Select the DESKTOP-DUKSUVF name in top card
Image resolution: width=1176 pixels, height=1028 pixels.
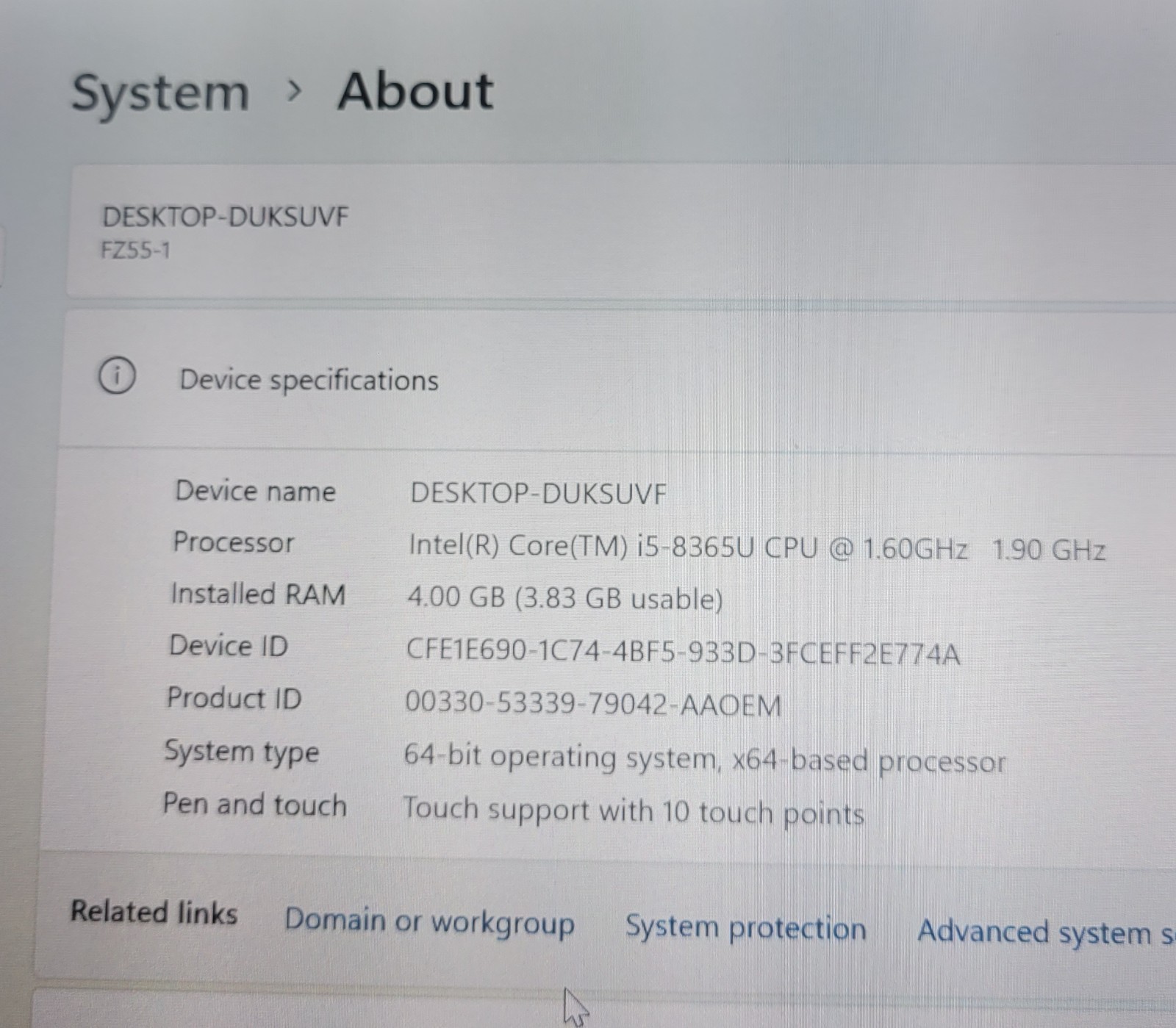[225, 218]
